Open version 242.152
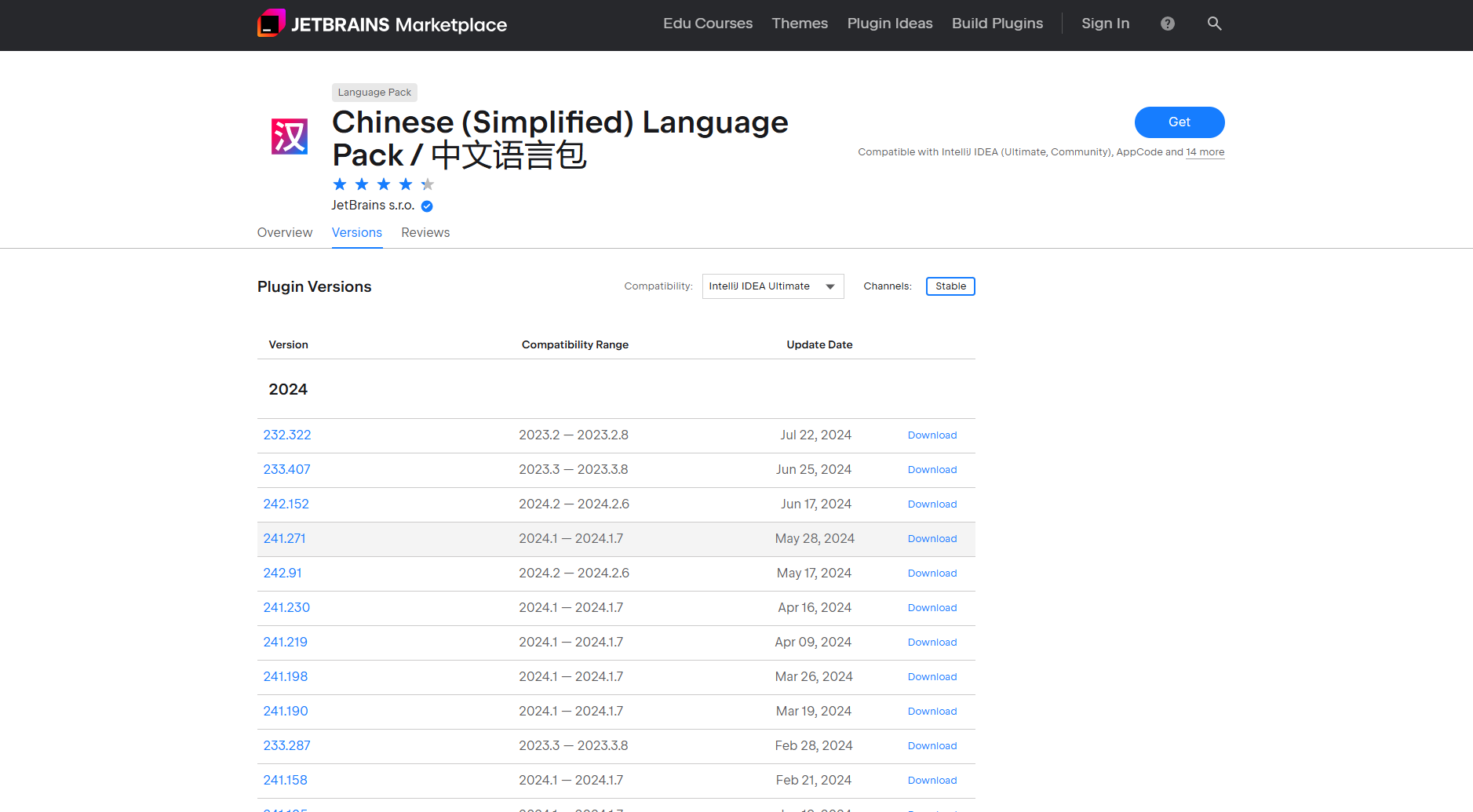1473x812 pixels. (286, 504)
